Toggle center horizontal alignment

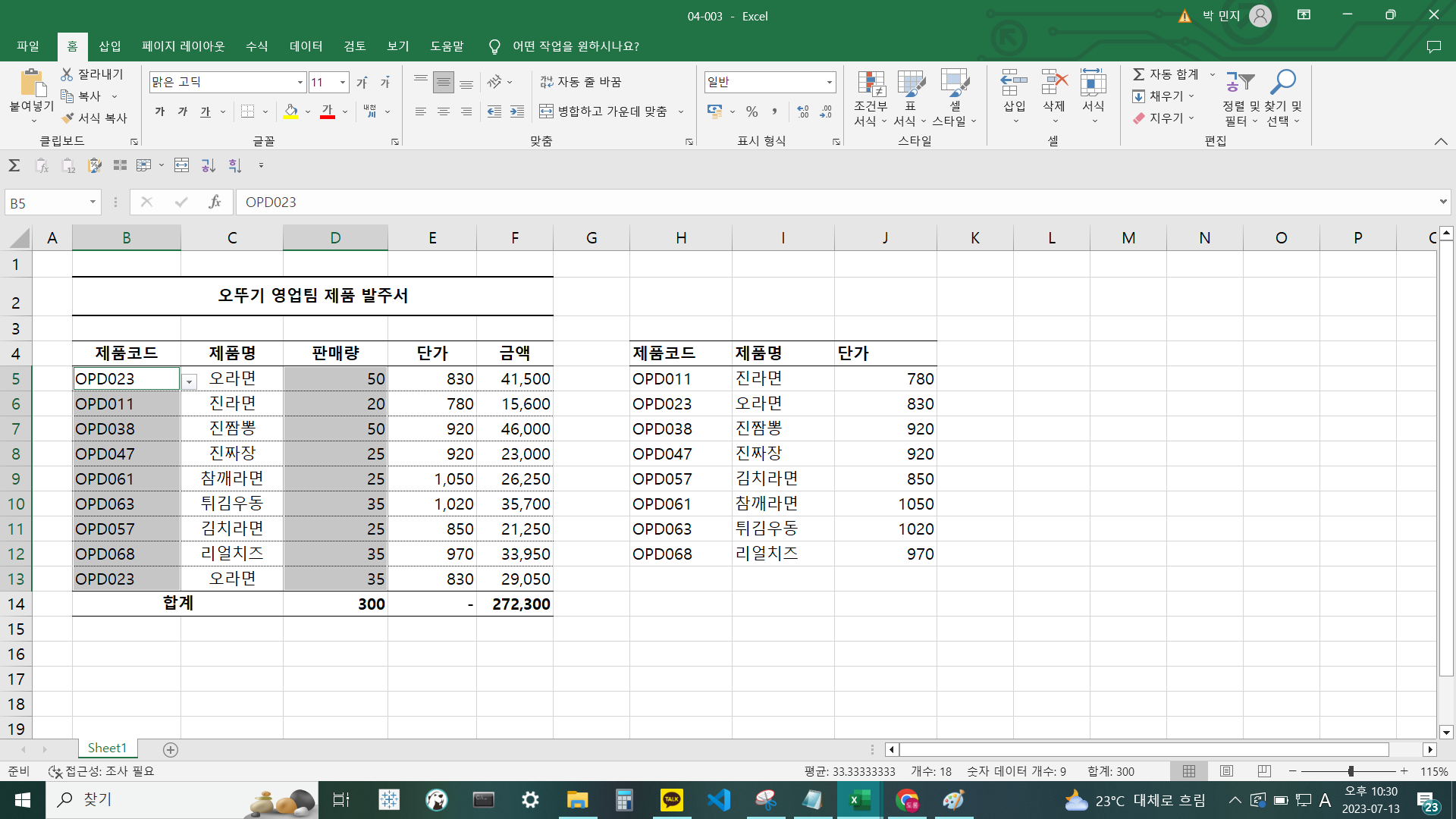pos(444,111)
